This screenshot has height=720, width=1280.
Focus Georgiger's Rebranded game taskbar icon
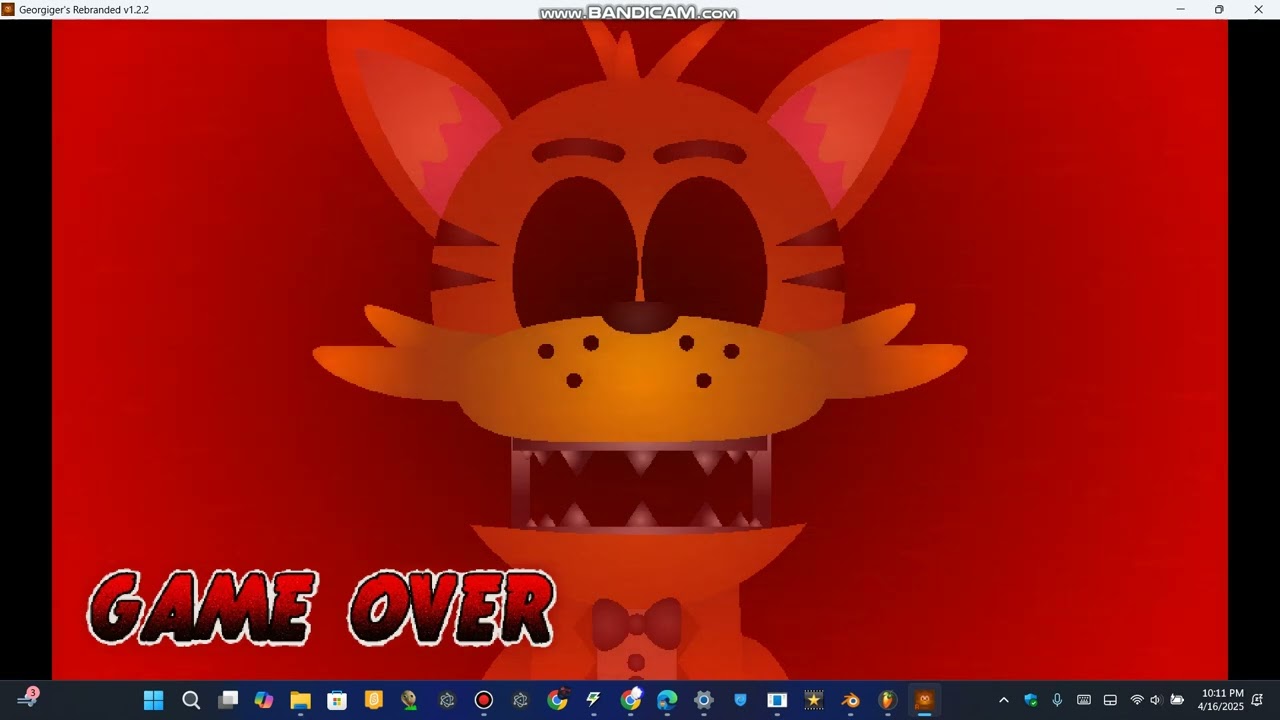924,700
